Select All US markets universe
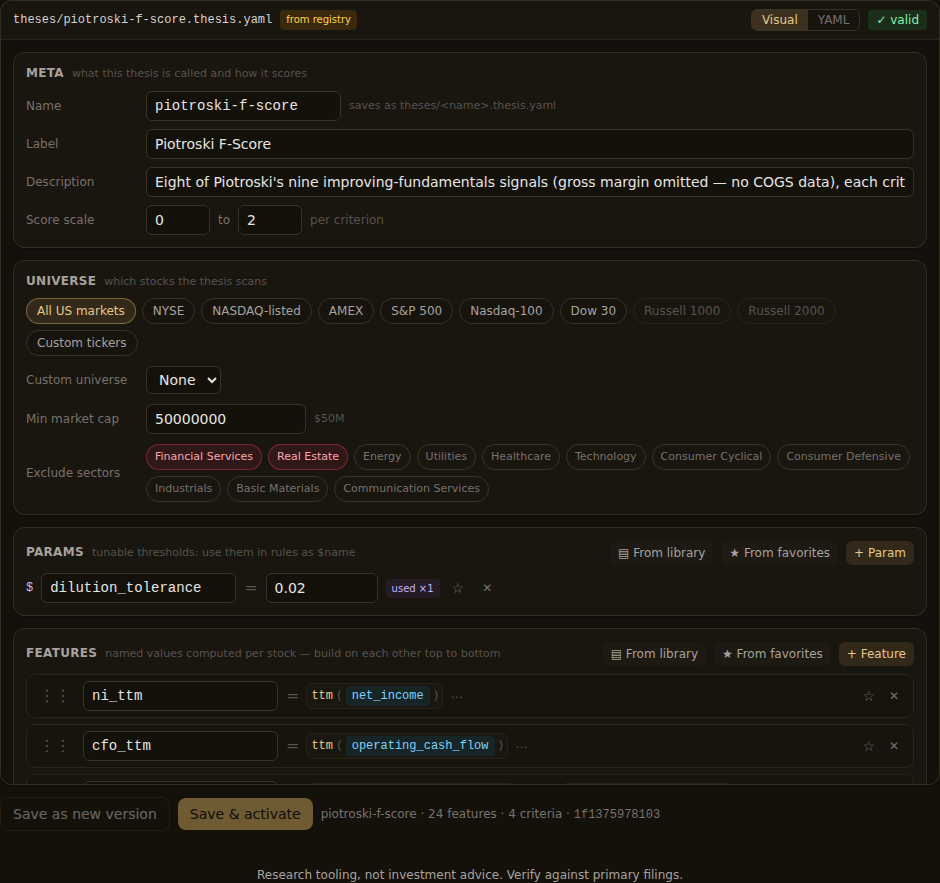This screenshot has height=883, width=940. pos(81,311)
